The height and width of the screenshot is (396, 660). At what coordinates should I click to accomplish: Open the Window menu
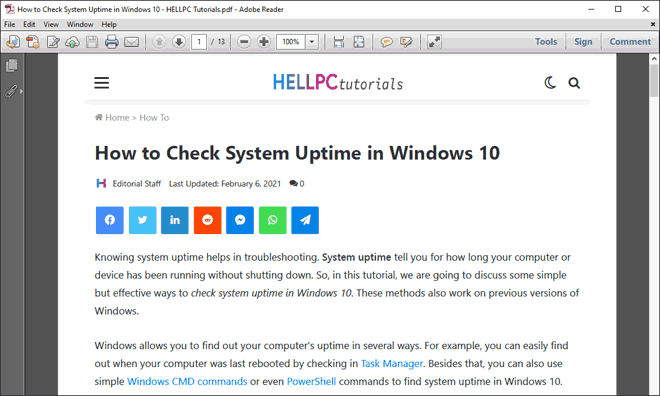click(80, 24)
